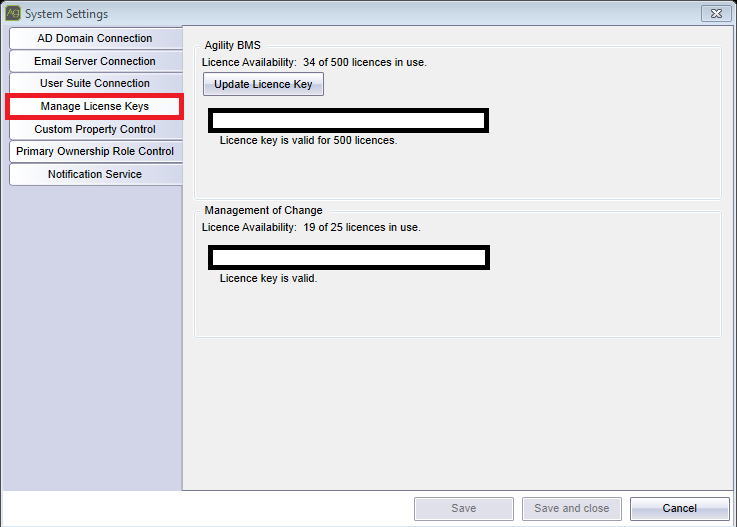Click the Save button

(464, 509)
